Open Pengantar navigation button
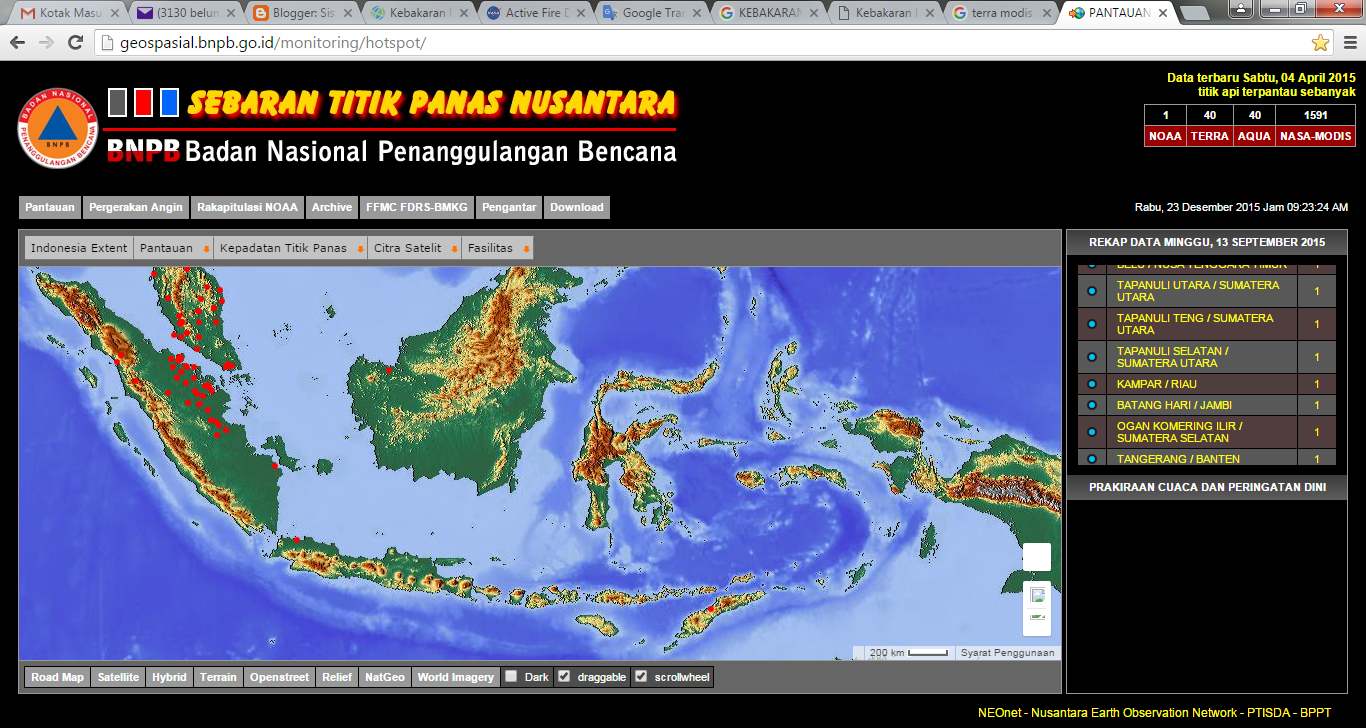 click(x=510, y=207)
